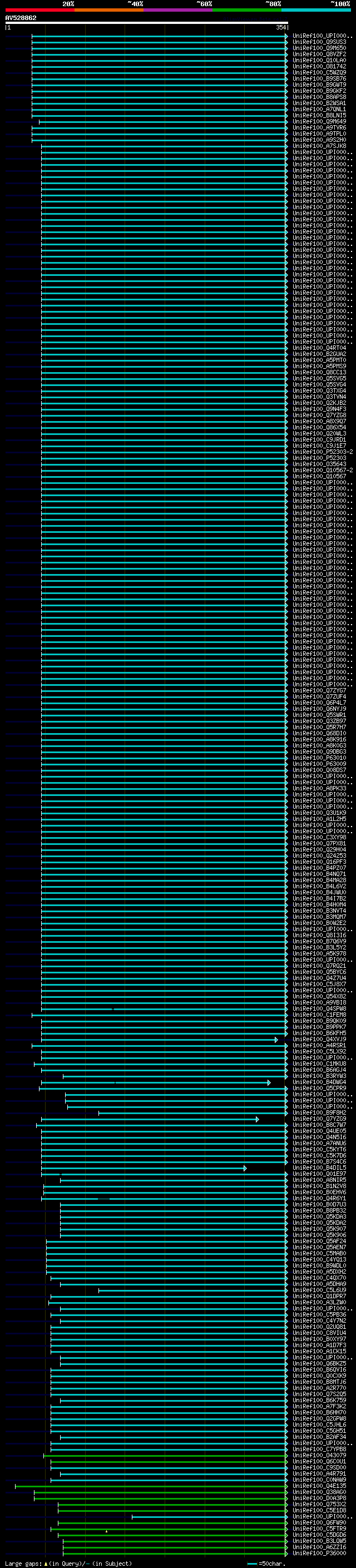Select hit label UniRef100_Q9N4F3
Screen dimensions: 356x1568
click(x=319, y=408)
